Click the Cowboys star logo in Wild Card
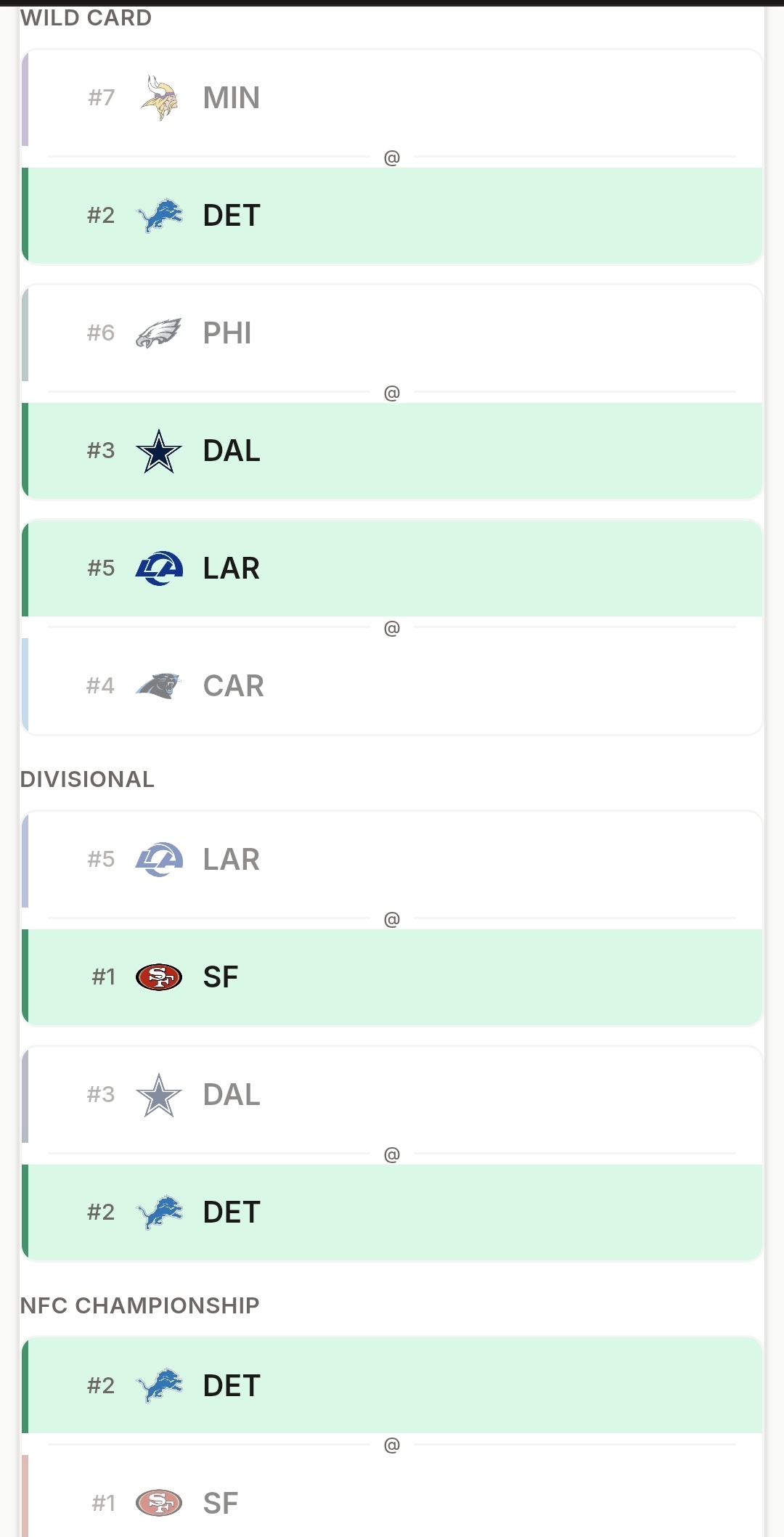This screenshot has height=1537, width=784. [x=159, y=451]
